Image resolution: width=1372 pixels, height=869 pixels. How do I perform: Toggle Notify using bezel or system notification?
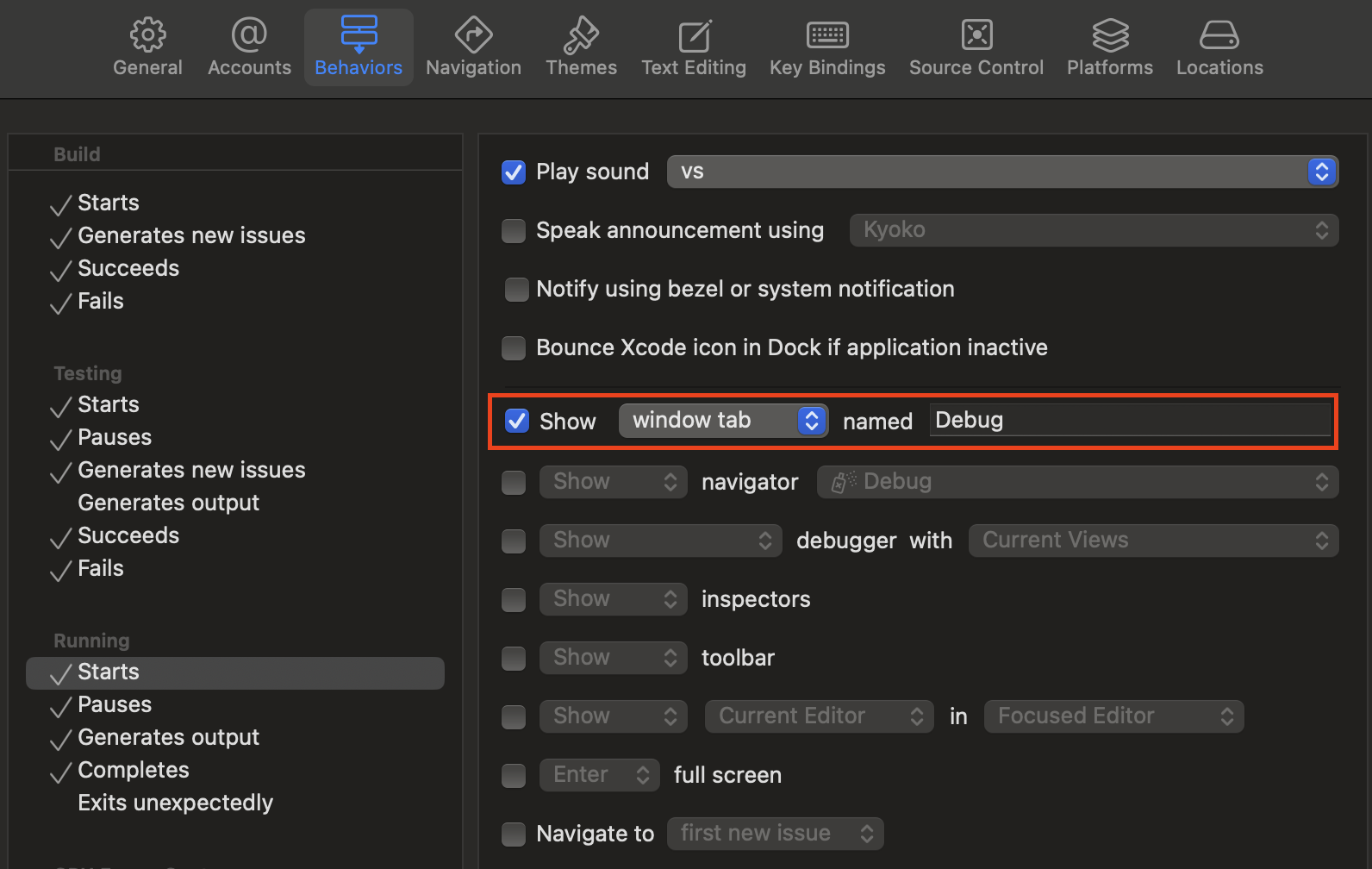(516, 290)
